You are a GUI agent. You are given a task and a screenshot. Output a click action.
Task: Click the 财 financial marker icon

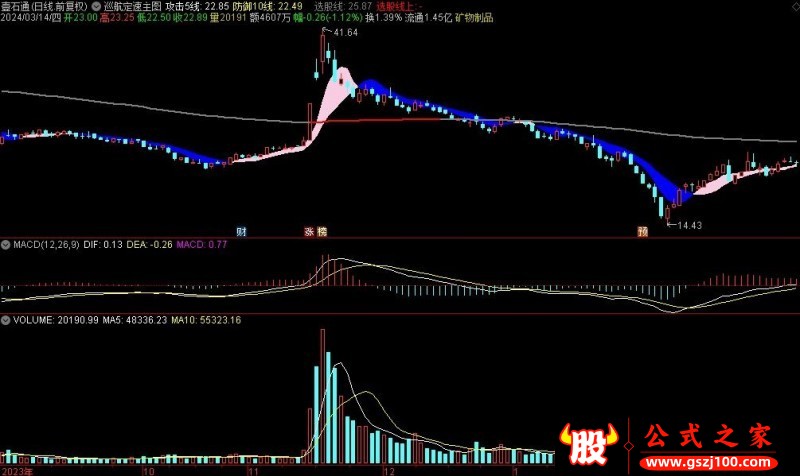click(242, 231)
